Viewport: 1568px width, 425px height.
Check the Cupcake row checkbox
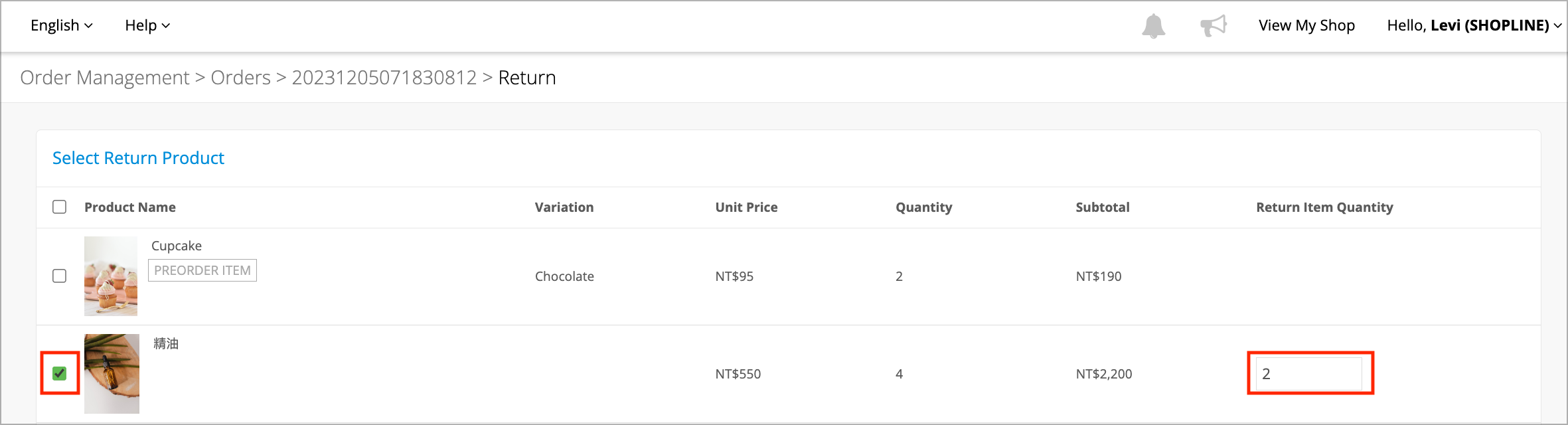click(60, 276)
